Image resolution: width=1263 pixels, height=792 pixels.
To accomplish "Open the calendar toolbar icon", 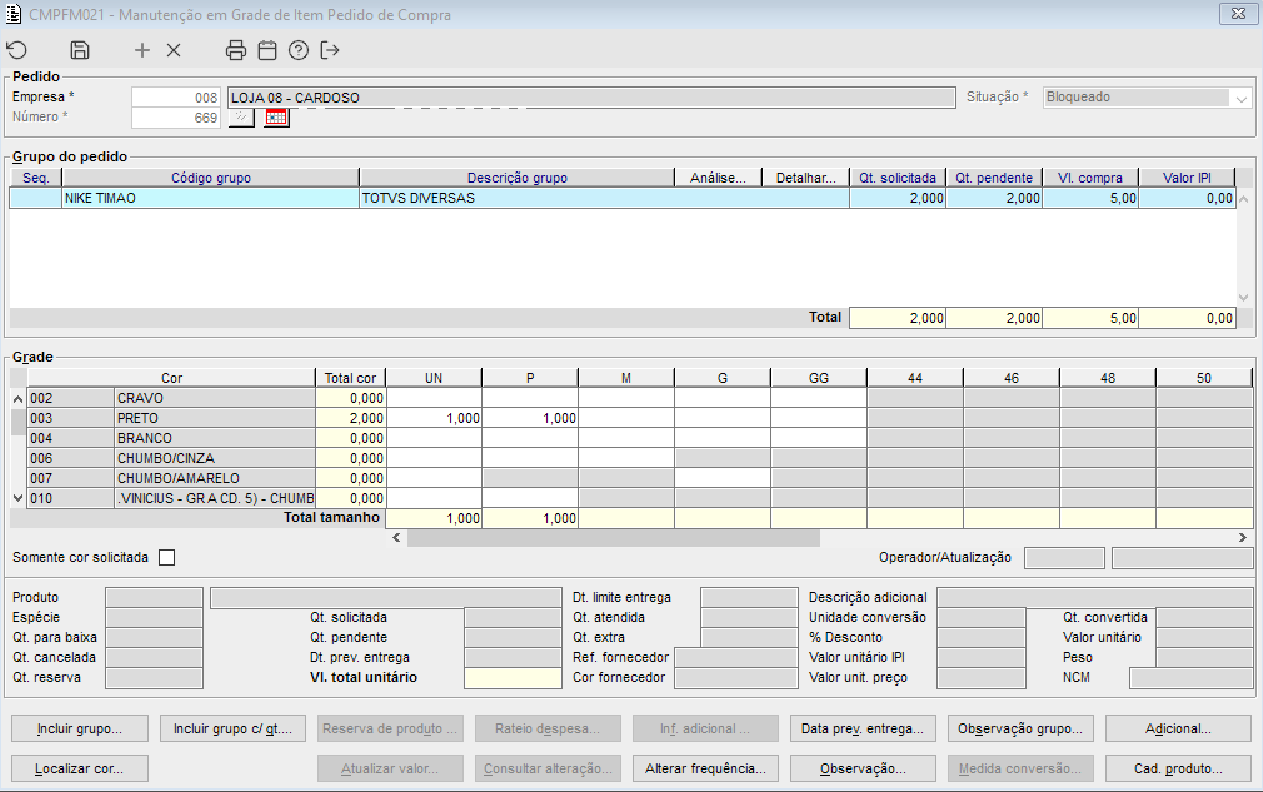I will point(267,50).
